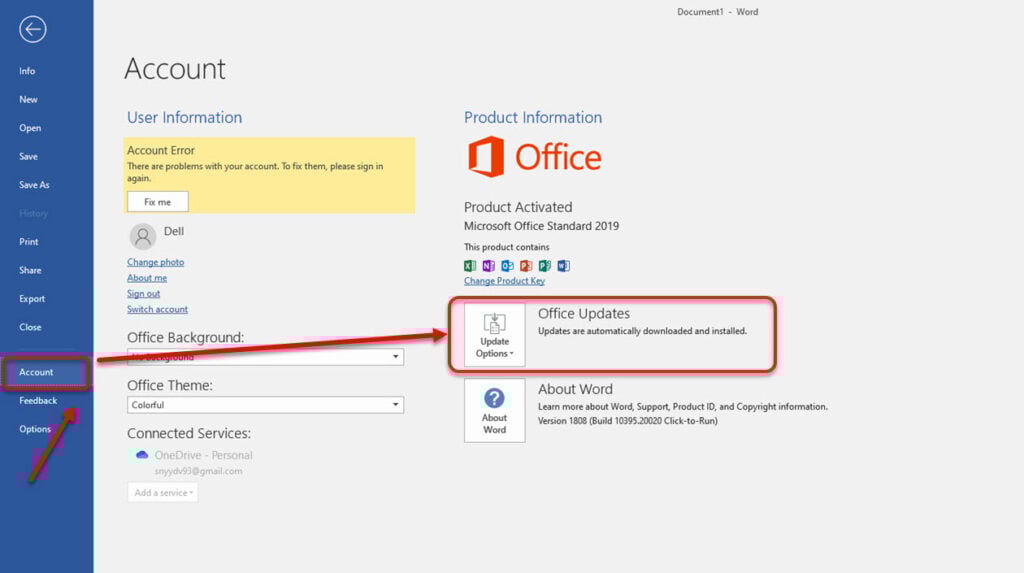Click the OneDrive - Personal service entry
This screenshot has height=573, width=1024.
click(x=203, y=455)
